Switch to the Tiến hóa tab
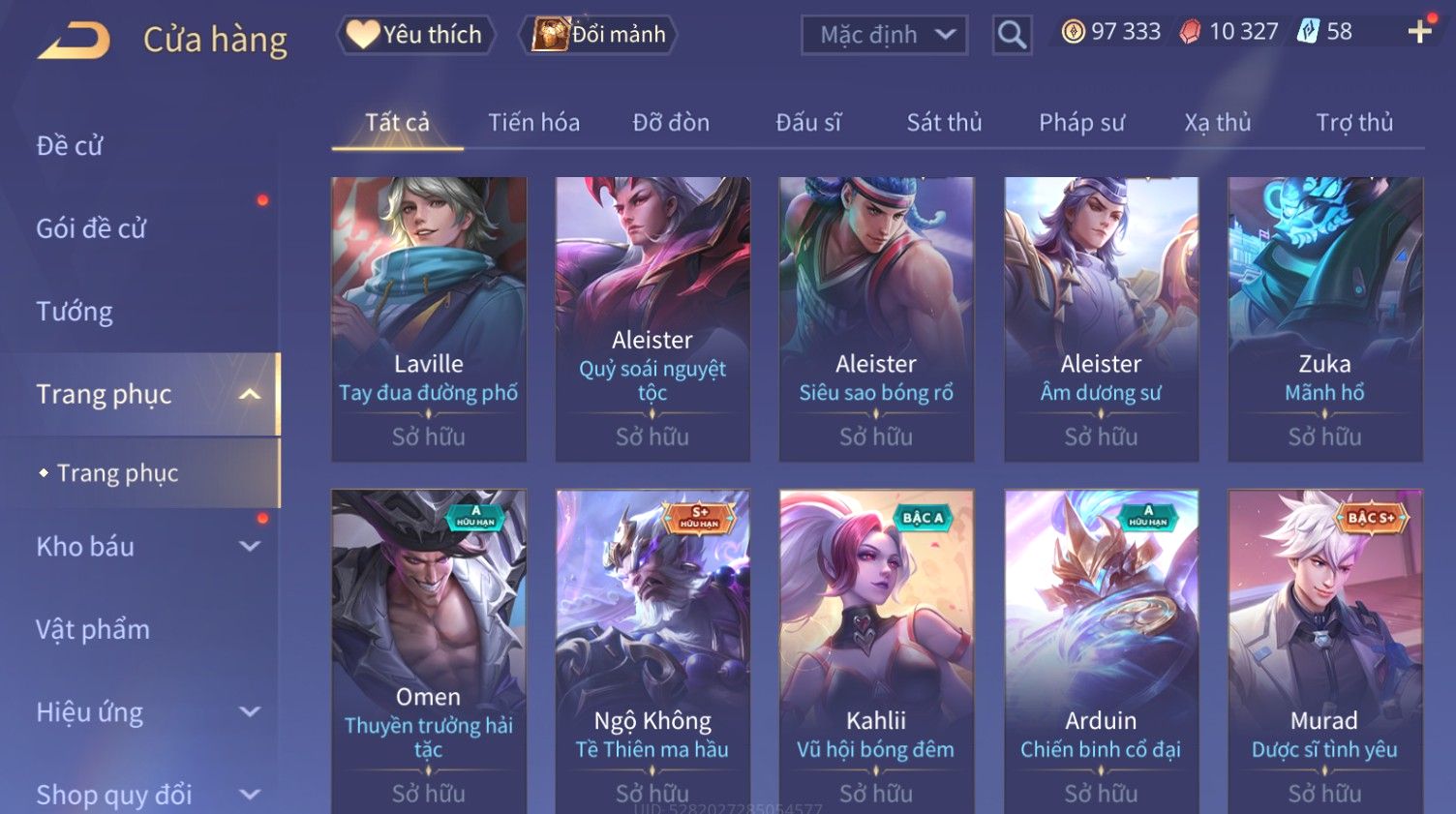Viewport: 1456px width, 814px height. click(533, 123)
